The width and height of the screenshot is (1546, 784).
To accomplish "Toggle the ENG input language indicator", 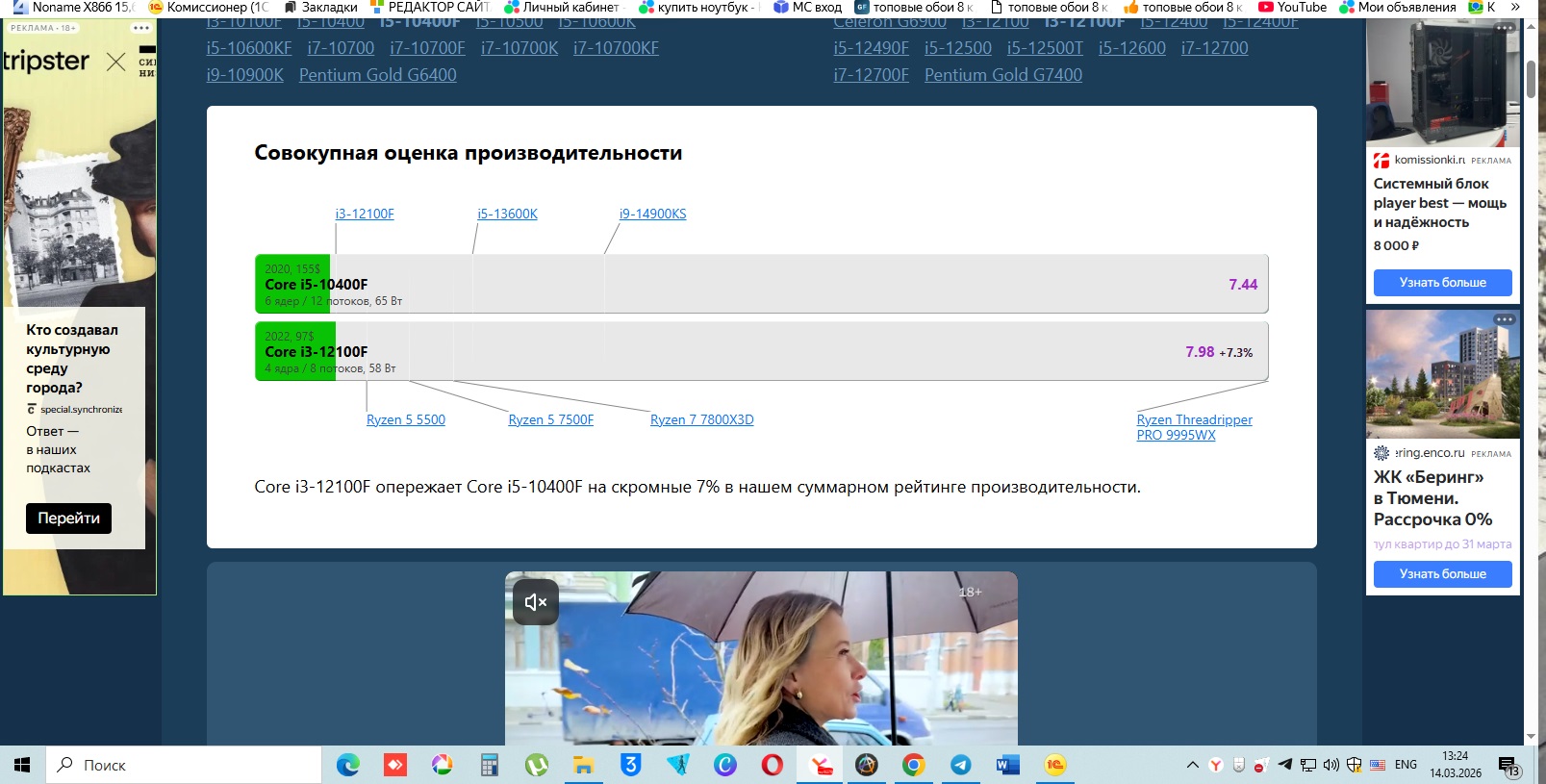I will pos(1406,765).
